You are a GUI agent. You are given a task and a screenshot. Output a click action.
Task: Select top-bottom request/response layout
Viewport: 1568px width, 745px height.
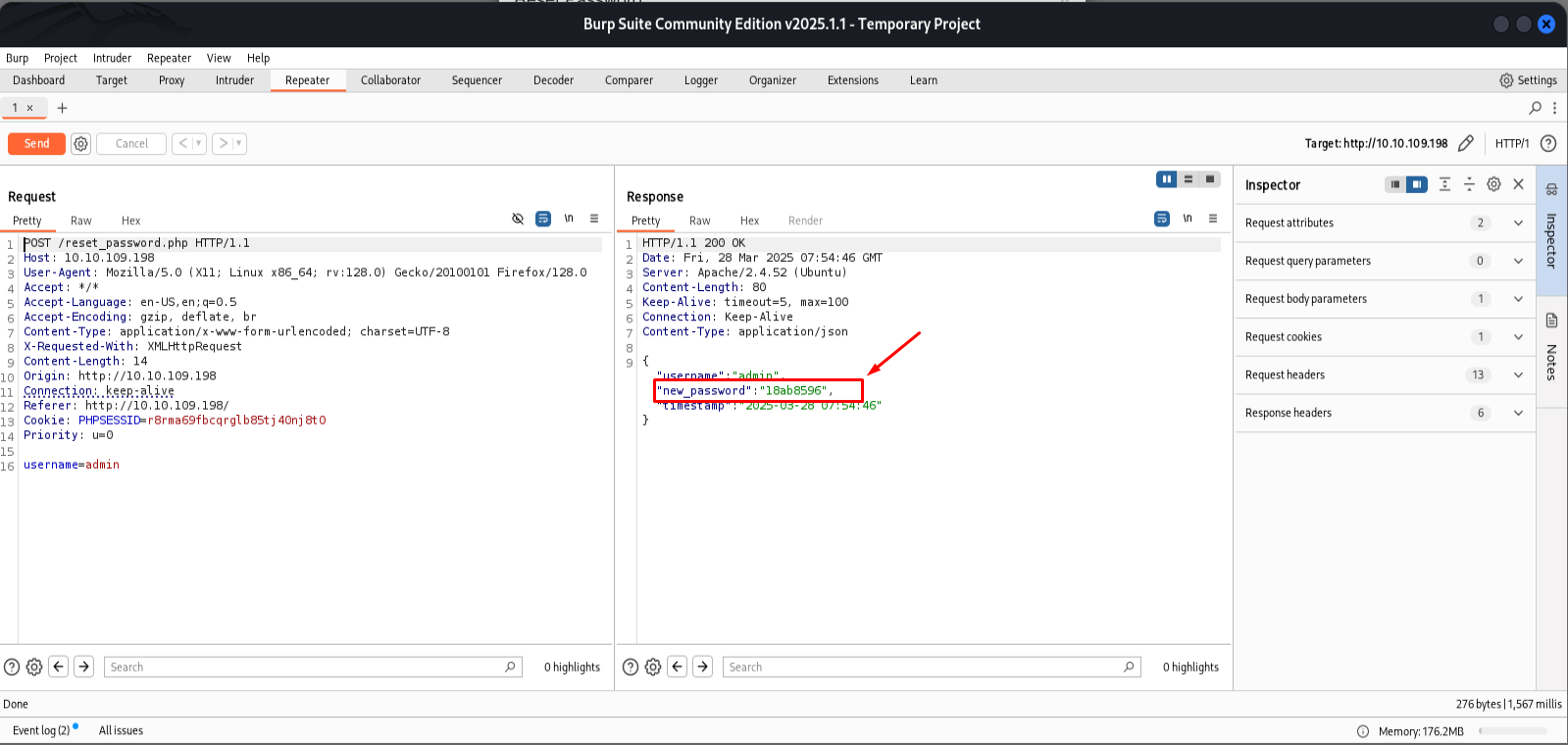[x=1189, y=179]
